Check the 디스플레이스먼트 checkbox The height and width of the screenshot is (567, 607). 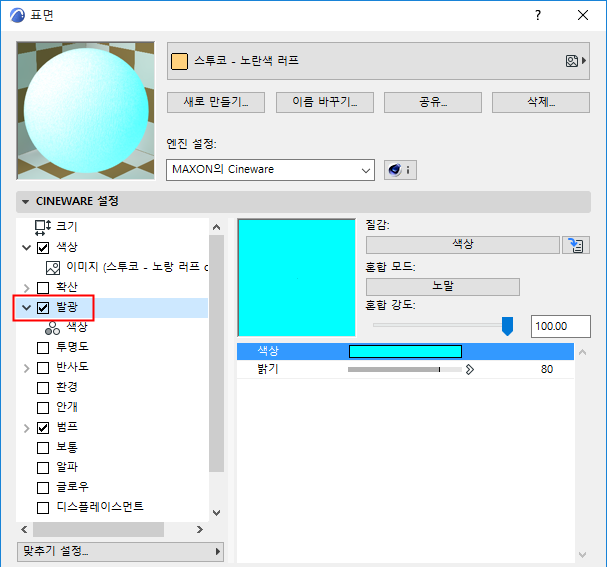[x=43, y=508]
